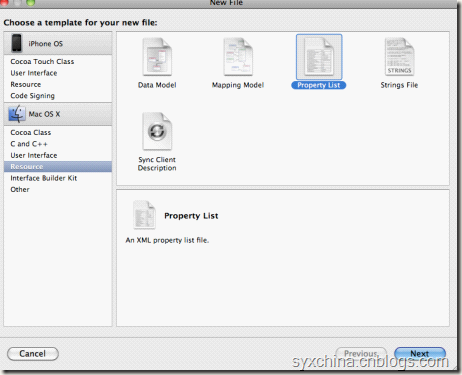
Task: Open the Code Signing category
Action: pos(32,96)
